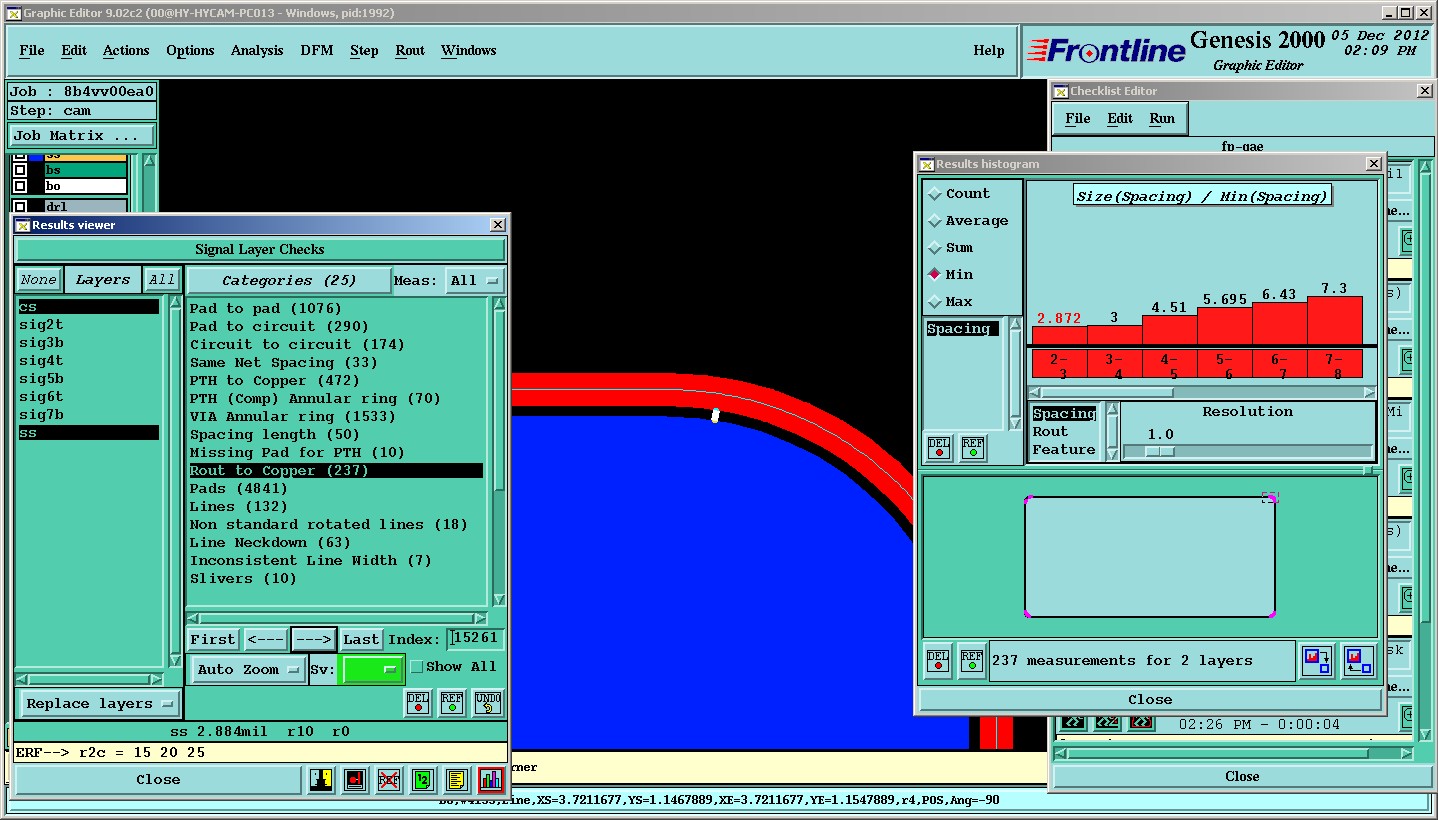Toggle checkbox next to the drl layer

coord(20,207)
